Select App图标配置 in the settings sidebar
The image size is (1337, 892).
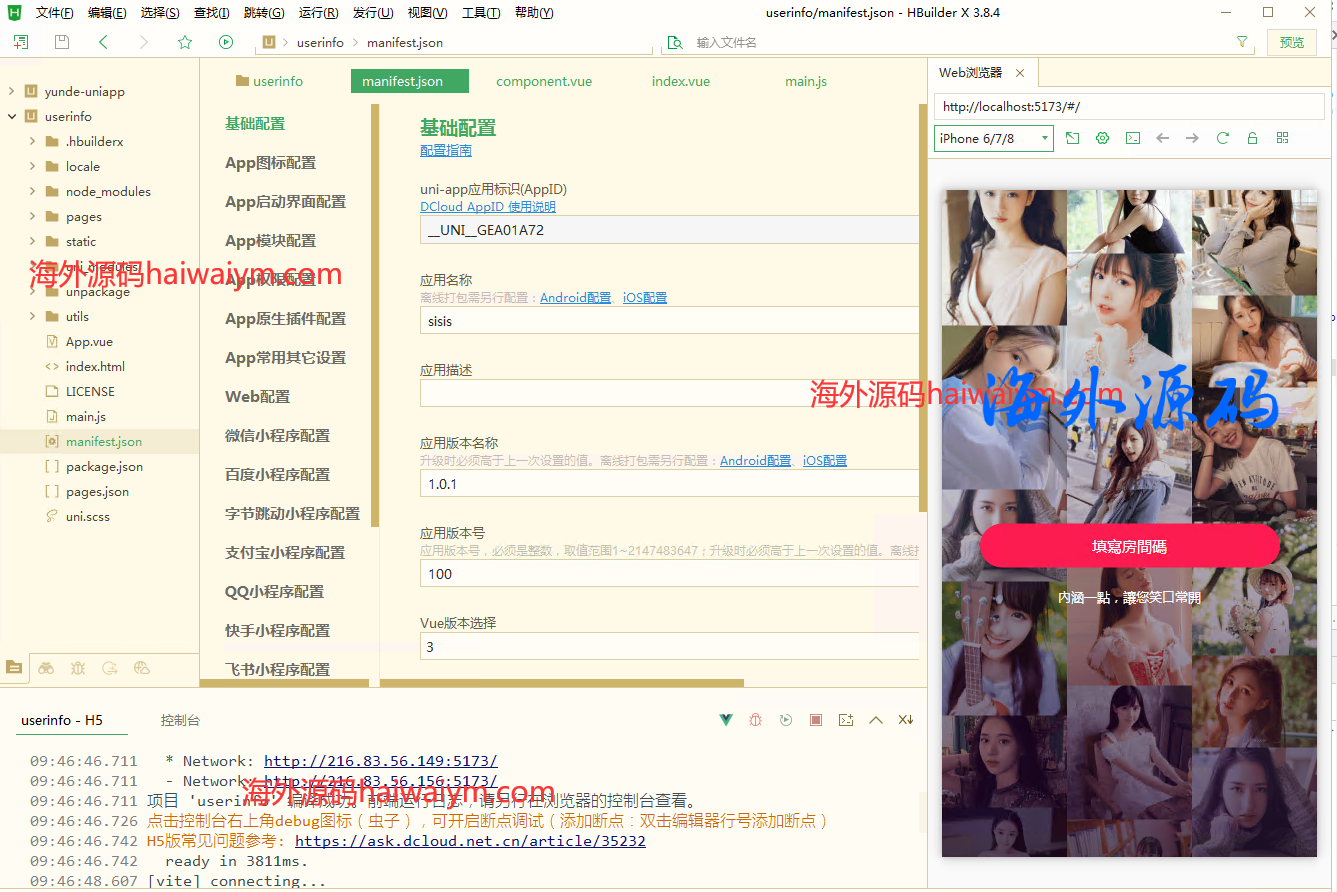click(270, 163)
